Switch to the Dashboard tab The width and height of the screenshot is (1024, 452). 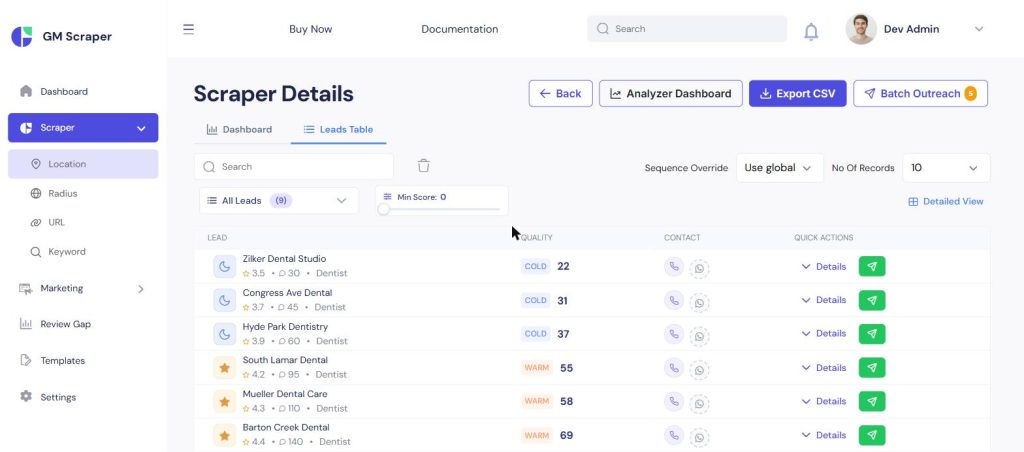[x=239, y=129]
